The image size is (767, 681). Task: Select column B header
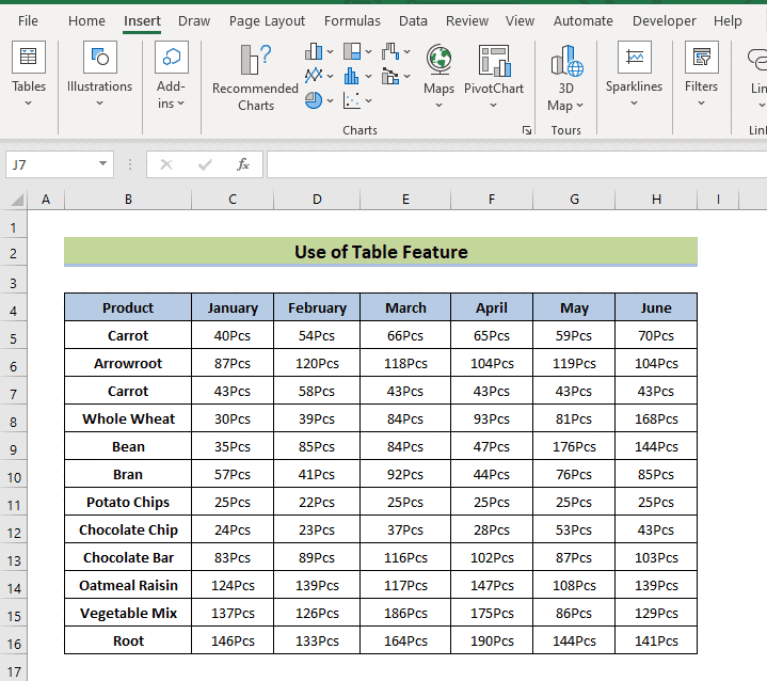128,200
